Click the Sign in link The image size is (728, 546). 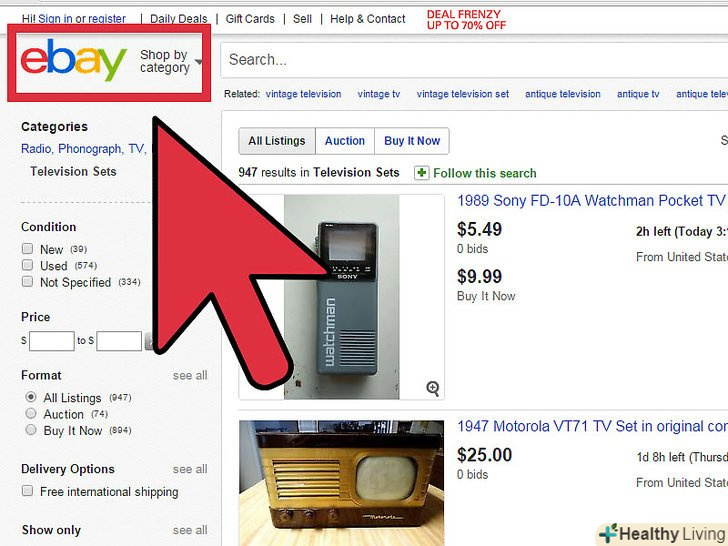55,19
